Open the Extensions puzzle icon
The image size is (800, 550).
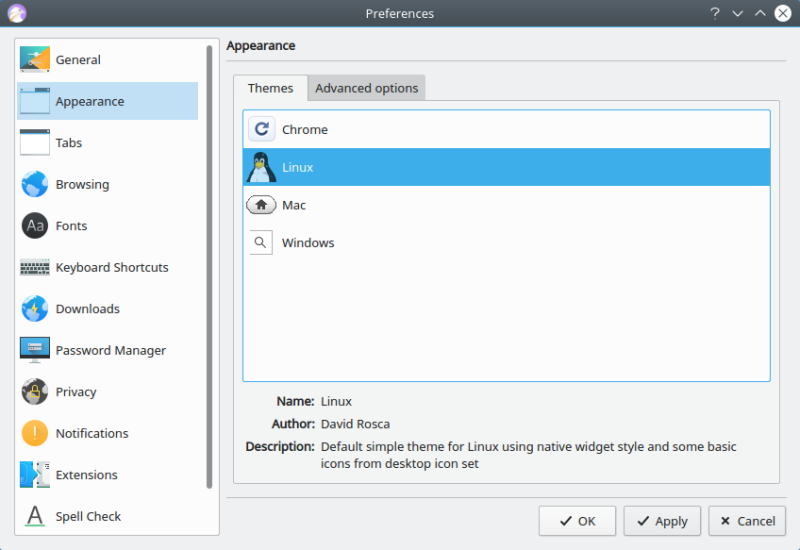[x=35, y=475]
